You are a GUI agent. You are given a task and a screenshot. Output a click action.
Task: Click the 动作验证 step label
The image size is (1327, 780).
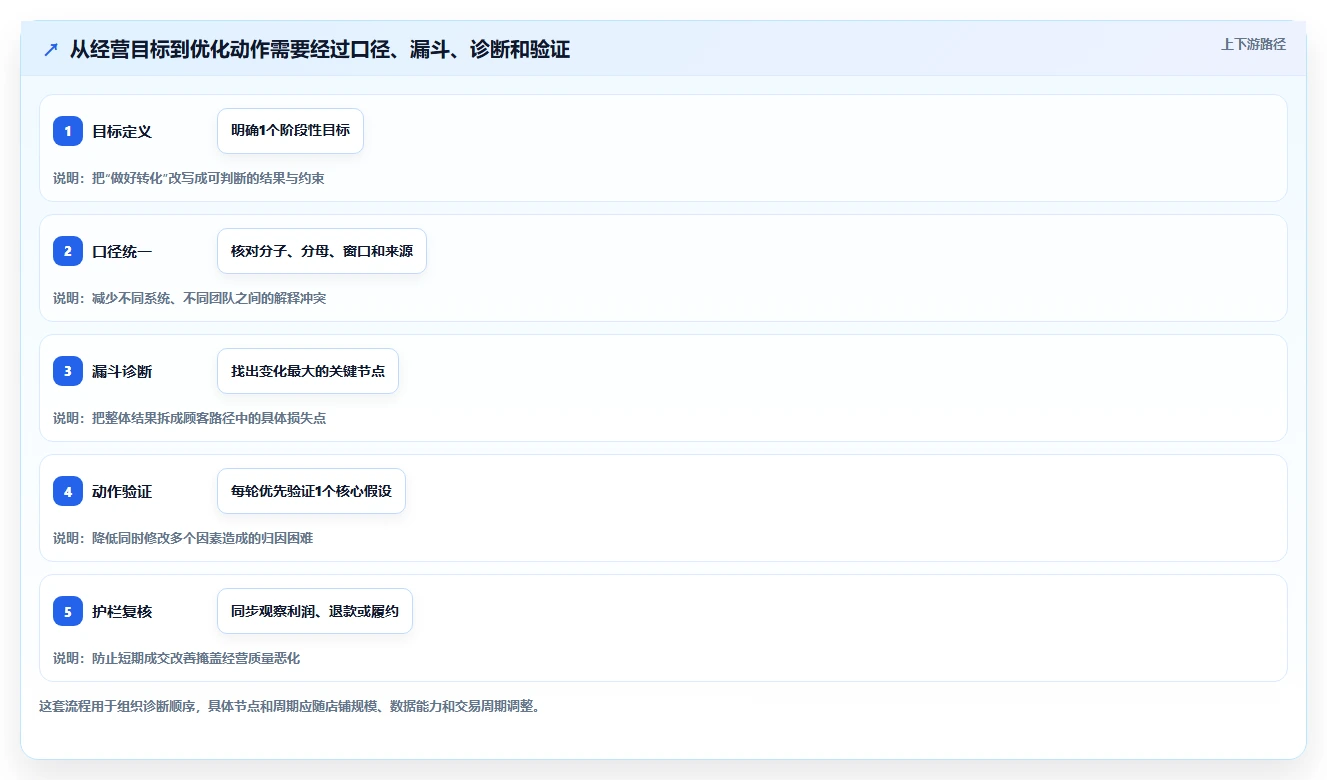click(x=122, y=491)
